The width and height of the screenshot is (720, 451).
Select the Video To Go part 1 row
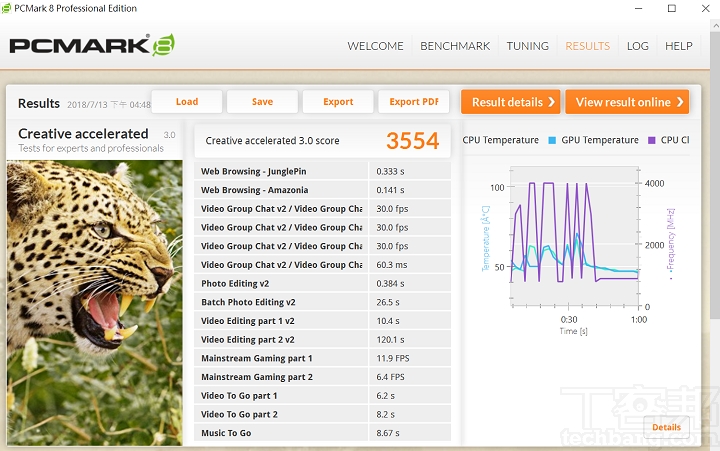[322, 395]
